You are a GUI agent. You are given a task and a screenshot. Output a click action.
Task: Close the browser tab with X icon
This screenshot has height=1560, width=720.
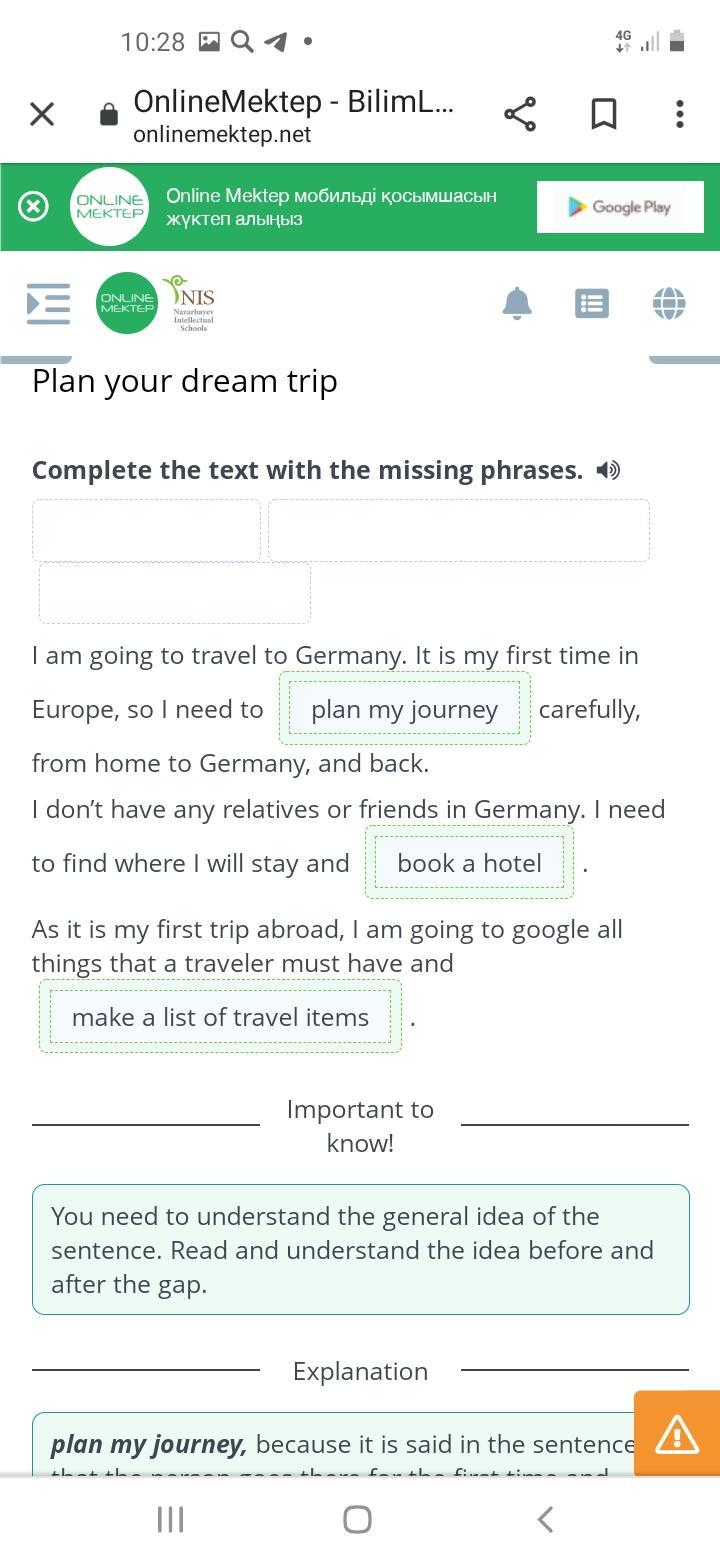[42, 114]
